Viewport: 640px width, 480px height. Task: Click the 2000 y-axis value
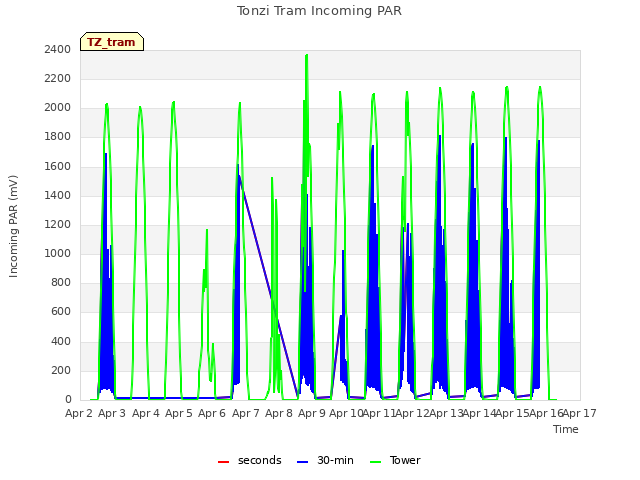[x=58, y=108]
